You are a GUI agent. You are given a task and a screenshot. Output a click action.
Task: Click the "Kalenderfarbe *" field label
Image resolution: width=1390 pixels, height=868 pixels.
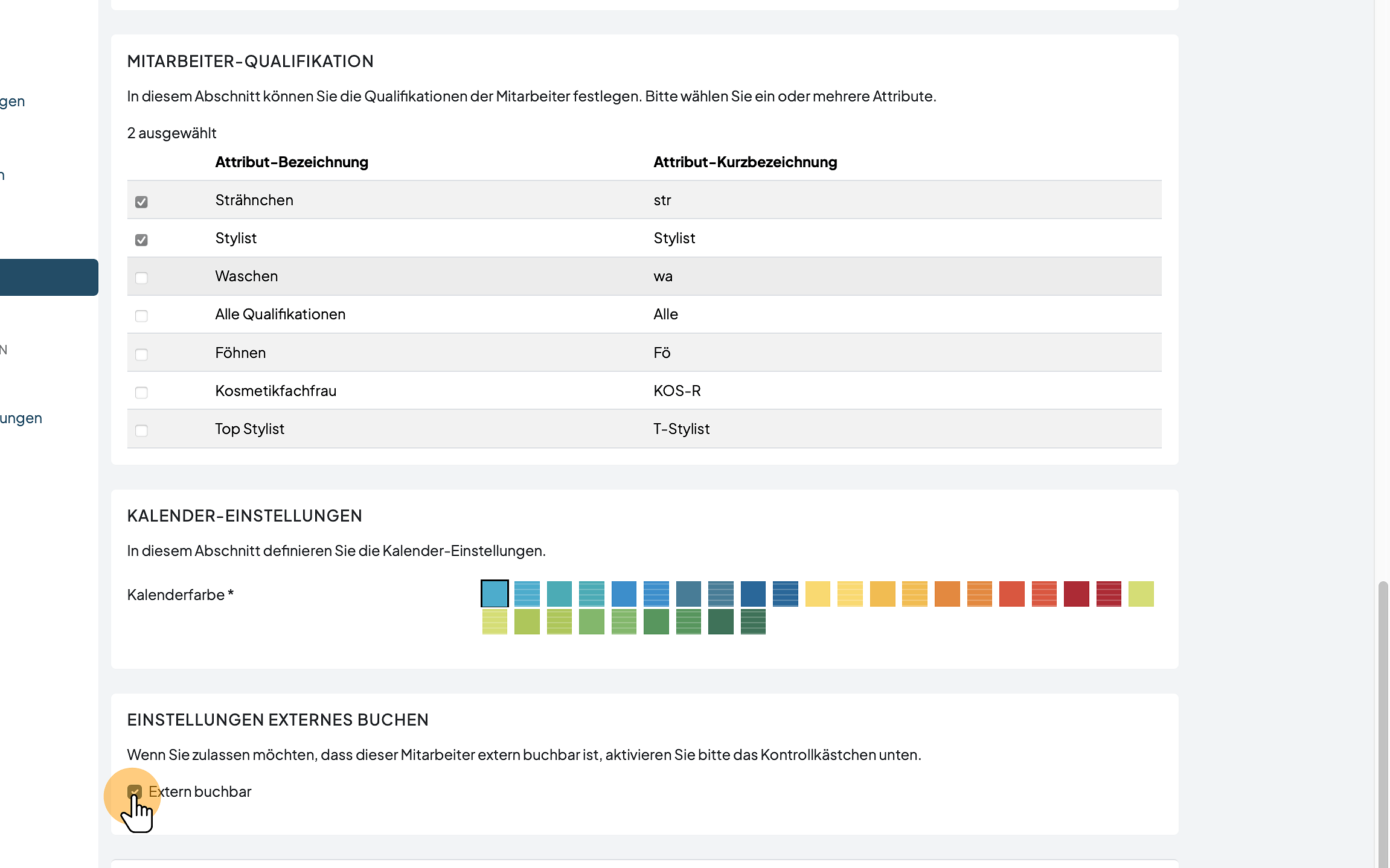click(181, 595)
